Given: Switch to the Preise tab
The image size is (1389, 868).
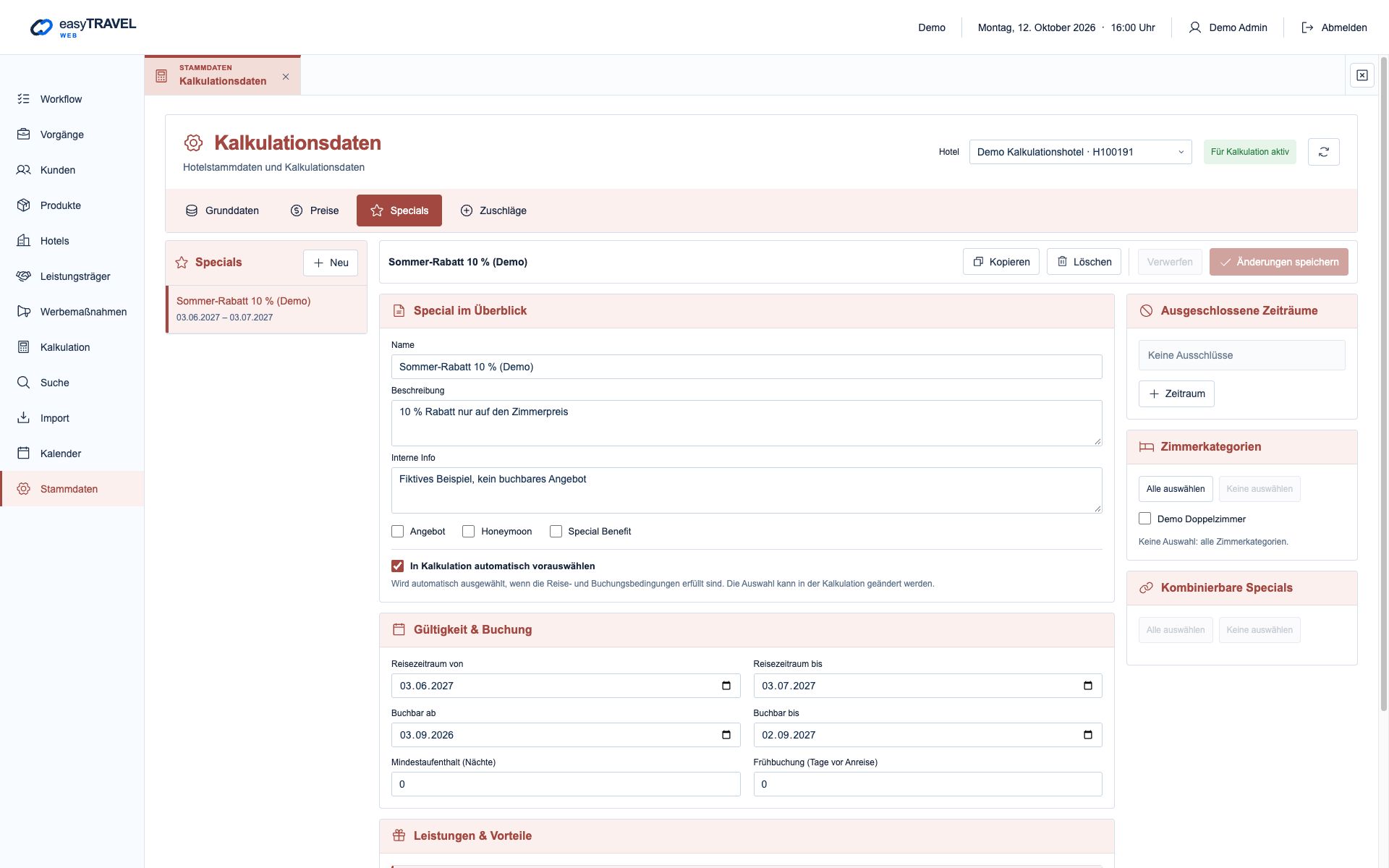Looking at the screenshot, I should click(x=315, y=210).
